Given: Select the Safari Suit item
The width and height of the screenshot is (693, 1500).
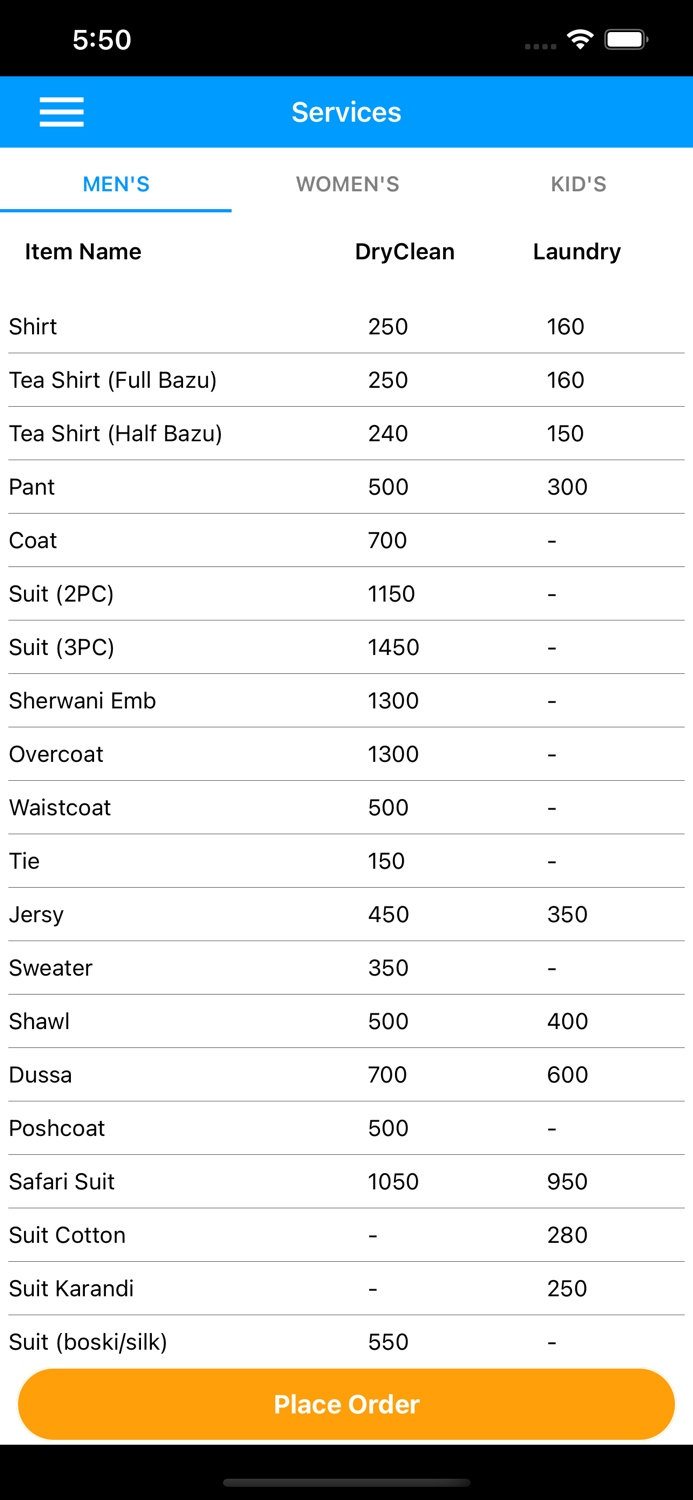Looking at the screenshot, I should (x=62, y=1181).
